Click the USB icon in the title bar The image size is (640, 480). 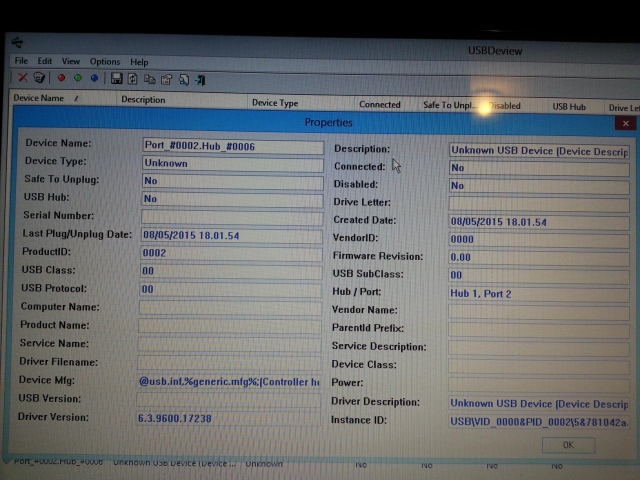pos(17,42)
